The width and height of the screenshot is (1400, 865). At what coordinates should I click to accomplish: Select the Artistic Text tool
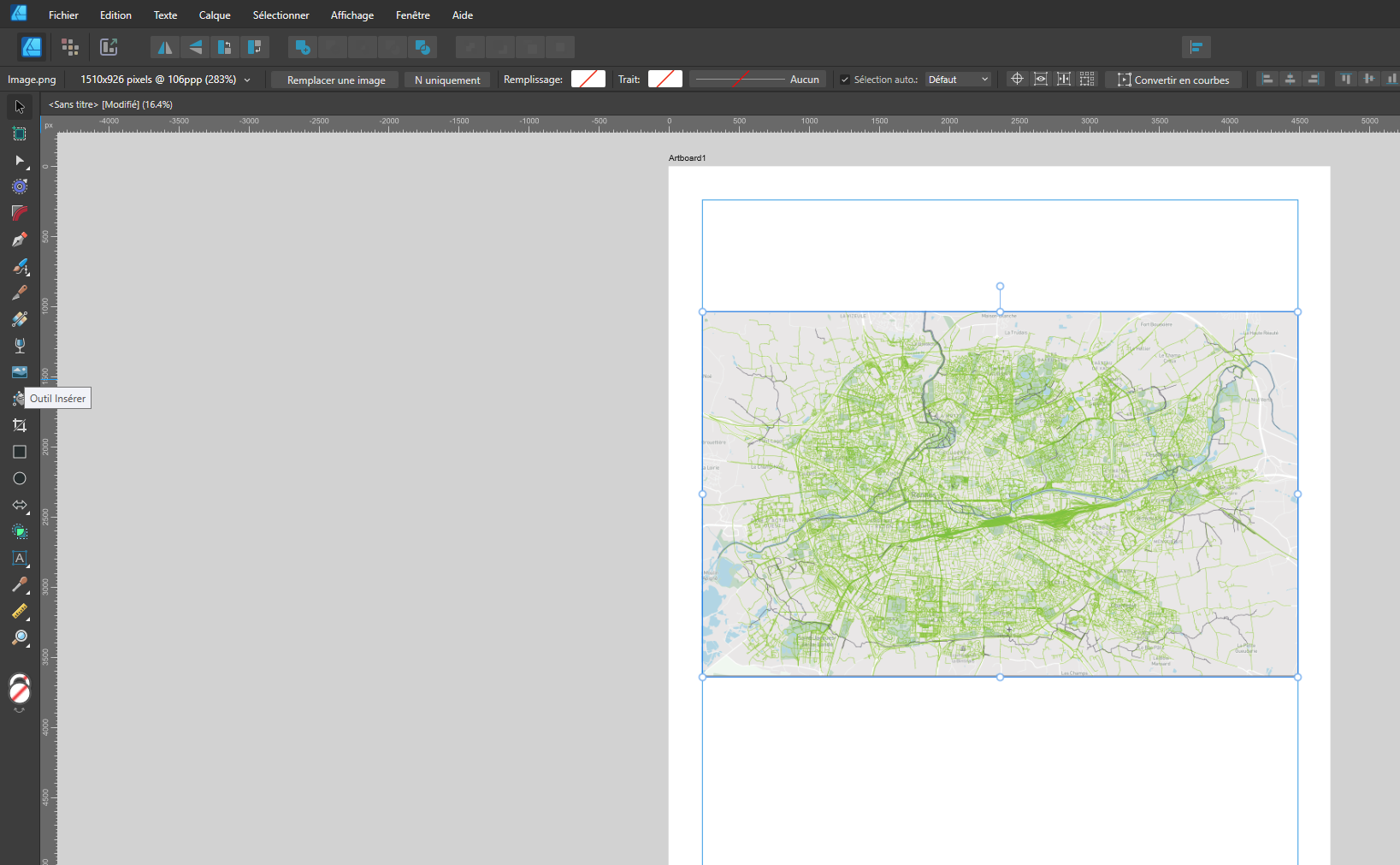(x=19, y=558)
